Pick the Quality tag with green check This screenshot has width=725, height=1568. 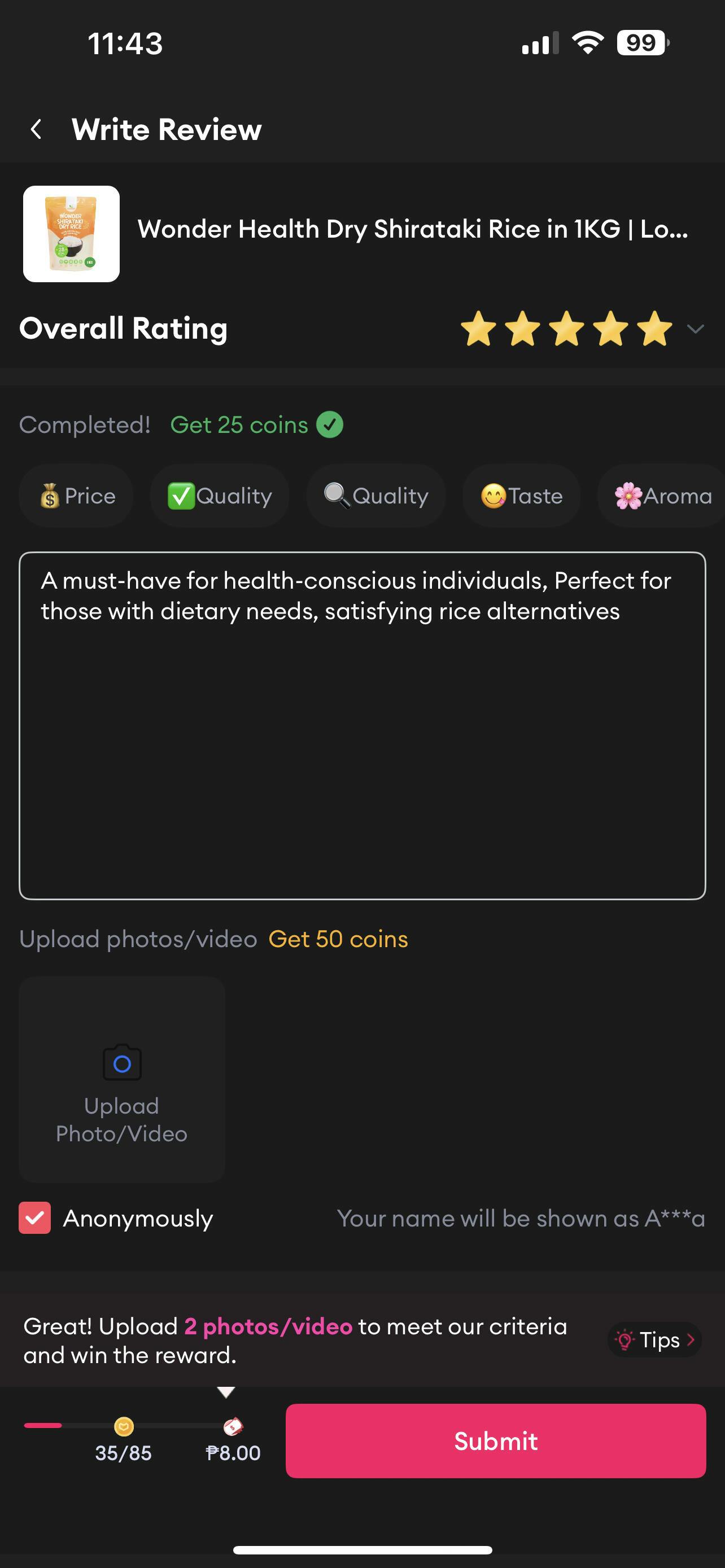tap(219, 496)
